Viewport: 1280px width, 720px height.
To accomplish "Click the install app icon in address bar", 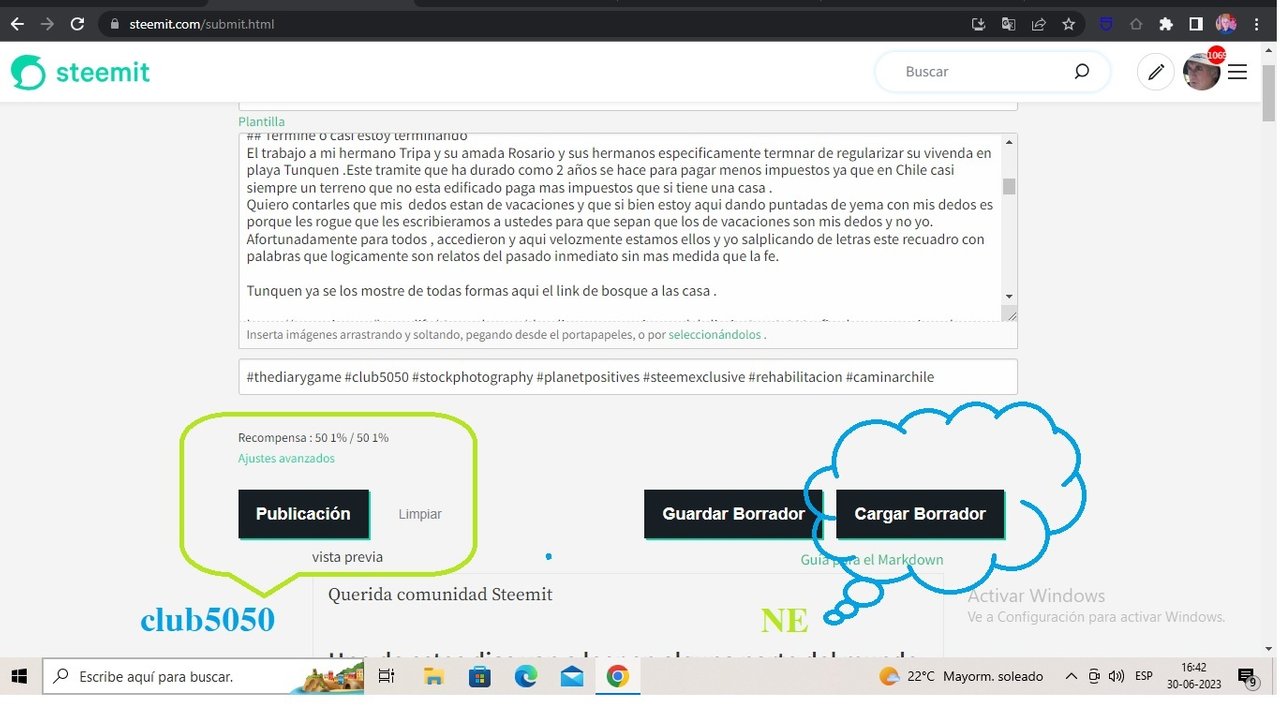I will coord(978,24).
